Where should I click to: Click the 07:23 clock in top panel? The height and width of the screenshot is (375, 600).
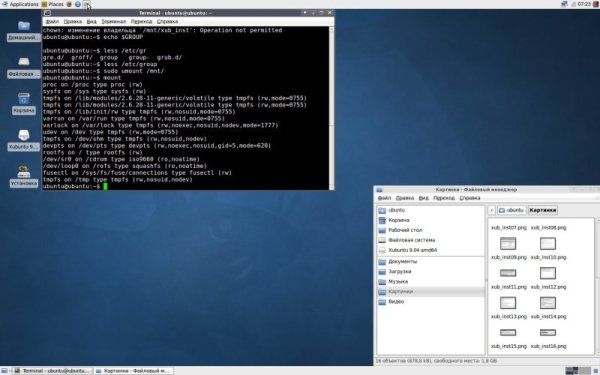click(584, 4)
